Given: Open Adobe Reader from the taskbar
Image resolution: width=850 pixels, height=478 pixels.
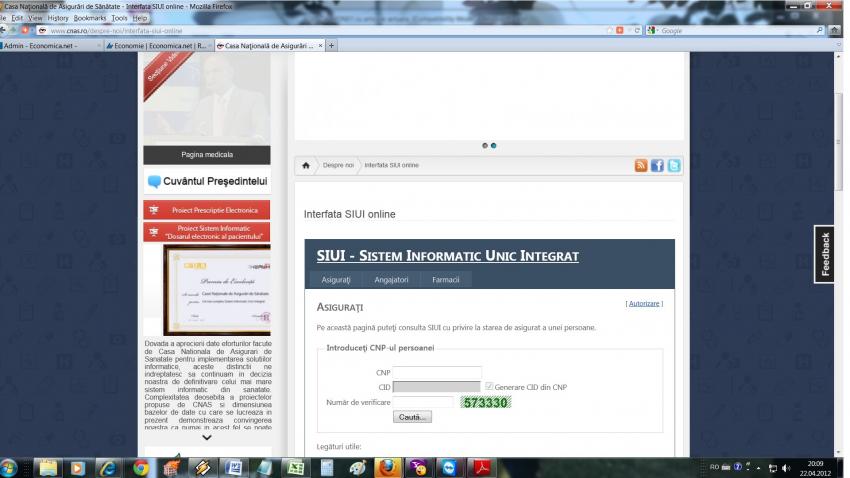Looking at the screenshot, I should [481, 468].
